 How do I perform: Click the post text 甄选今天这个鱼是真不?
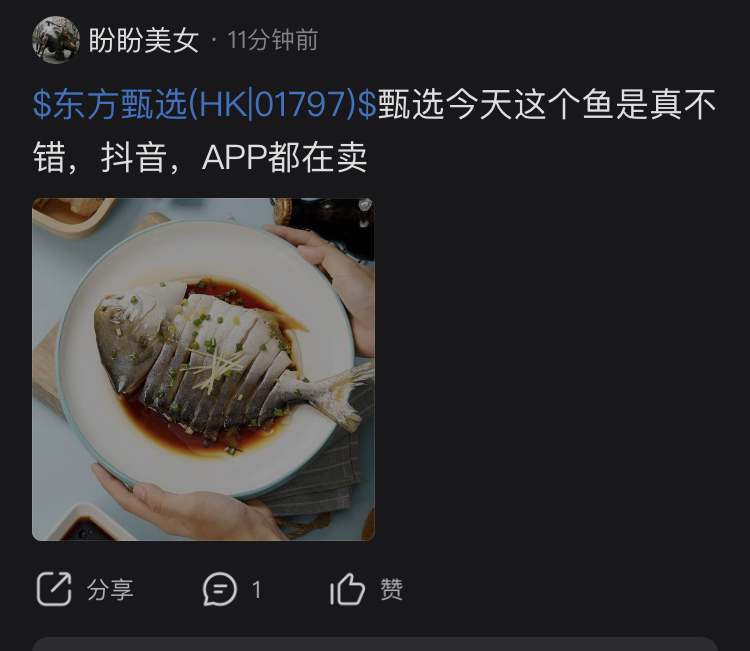click(547, 104)
